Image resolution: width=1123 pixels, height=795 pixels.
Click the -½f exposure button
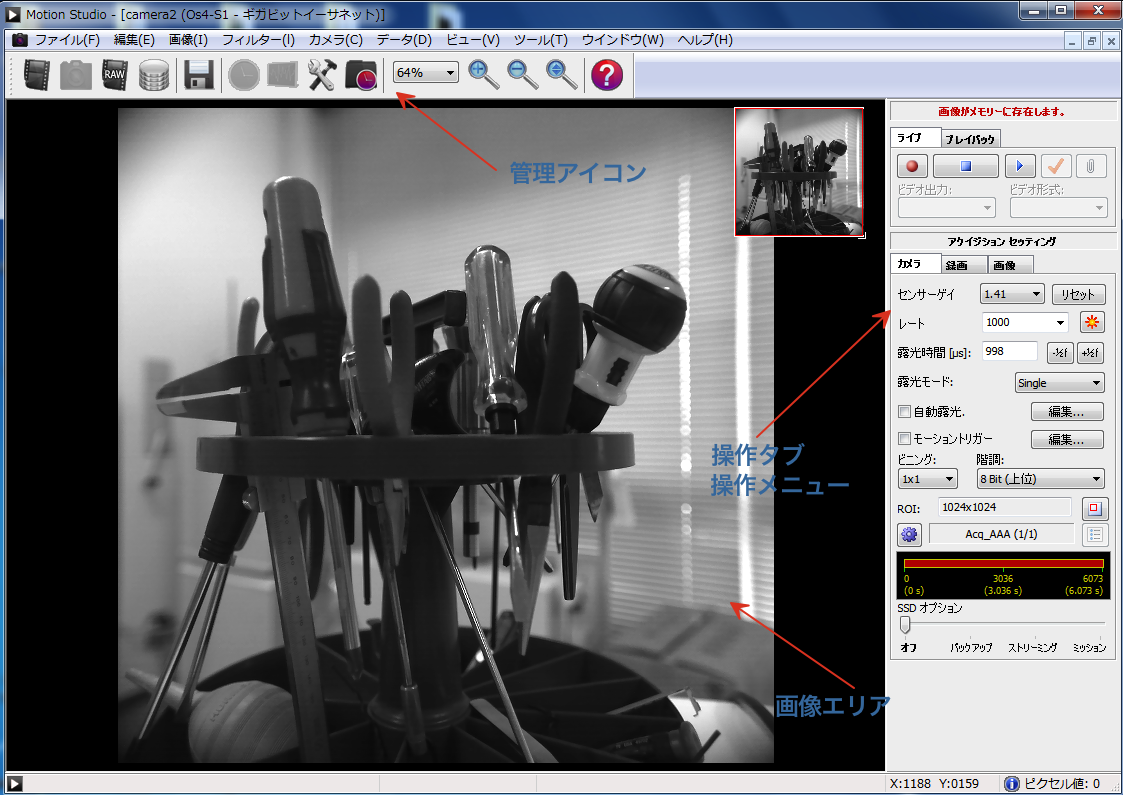tap(1061, 352)
